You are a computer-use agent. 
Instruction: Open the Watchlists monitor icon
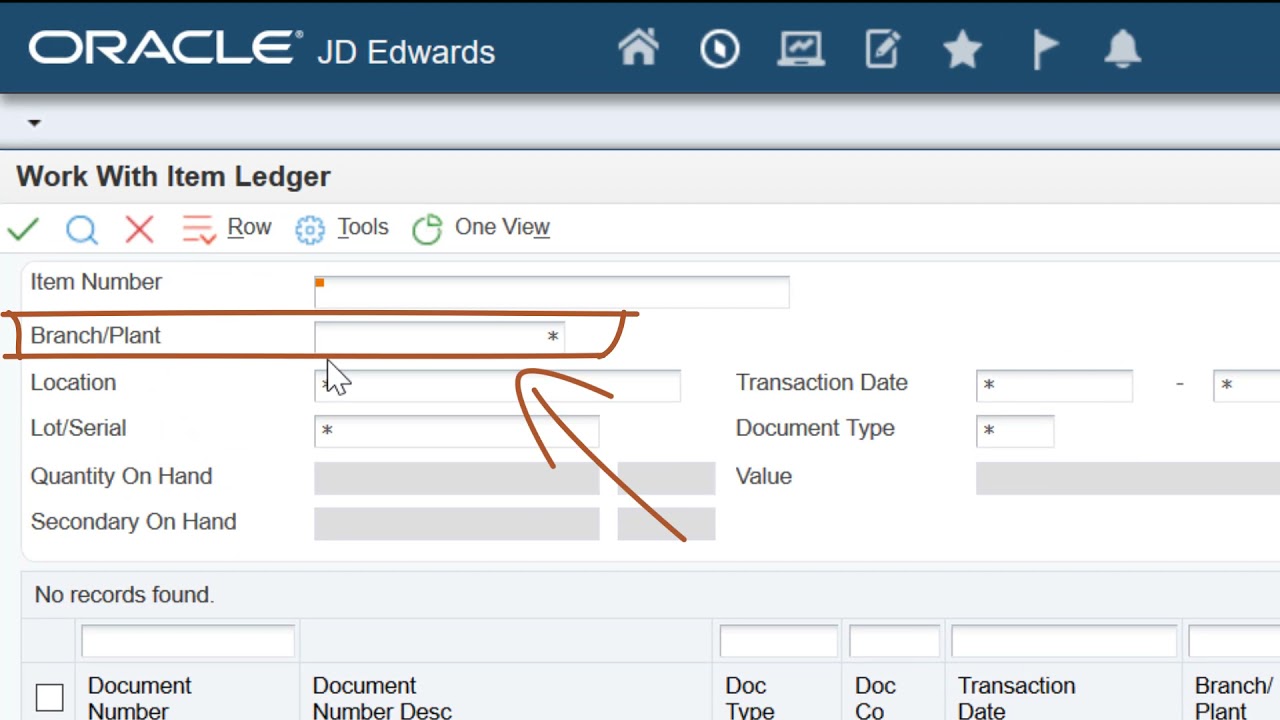coord(801,49)
